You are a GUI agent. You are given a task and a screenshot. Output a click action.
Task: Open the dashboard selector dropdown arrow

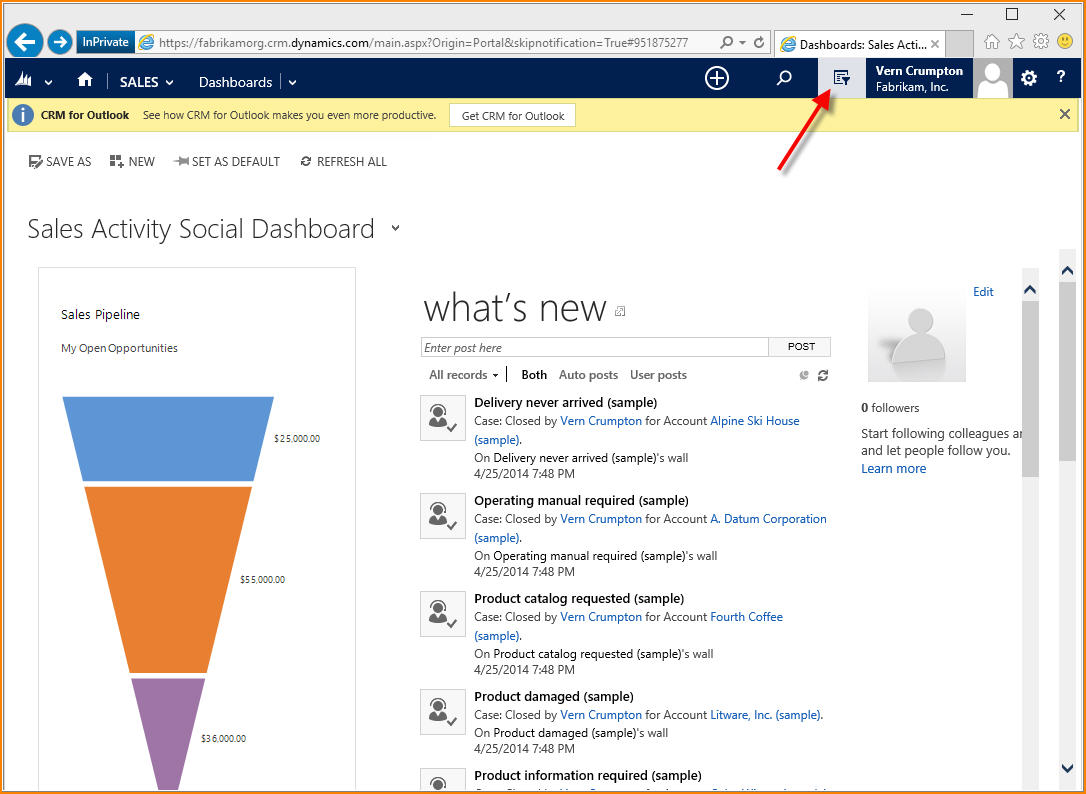point(395,229)
